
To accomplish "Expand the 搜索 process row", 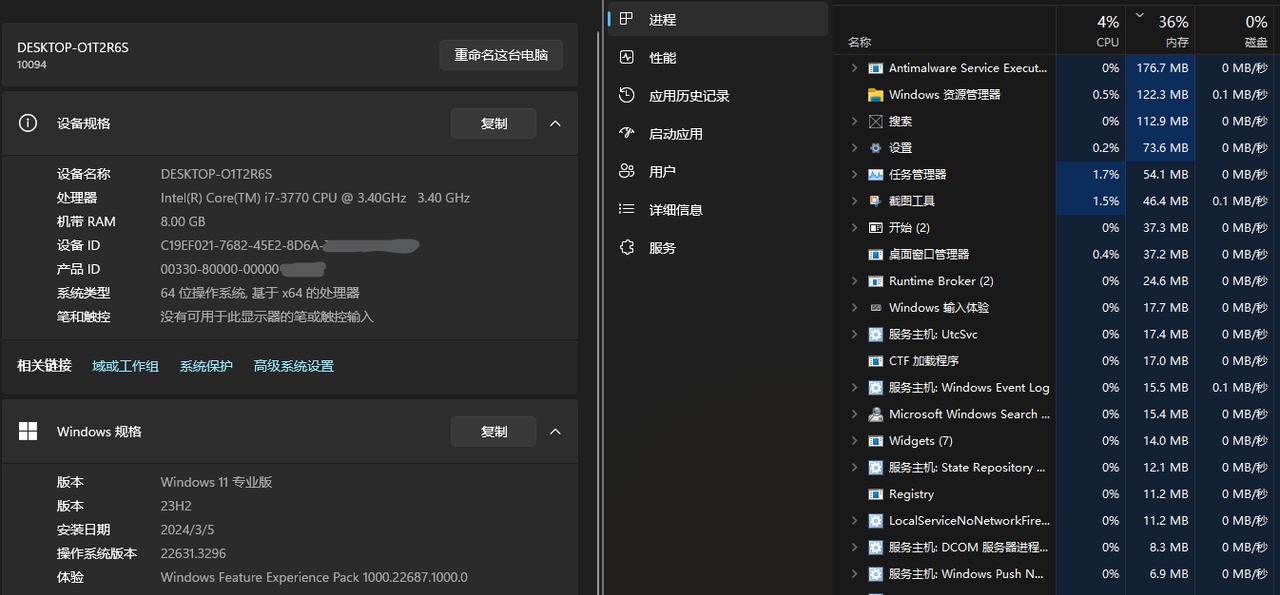I will (854, 121).
